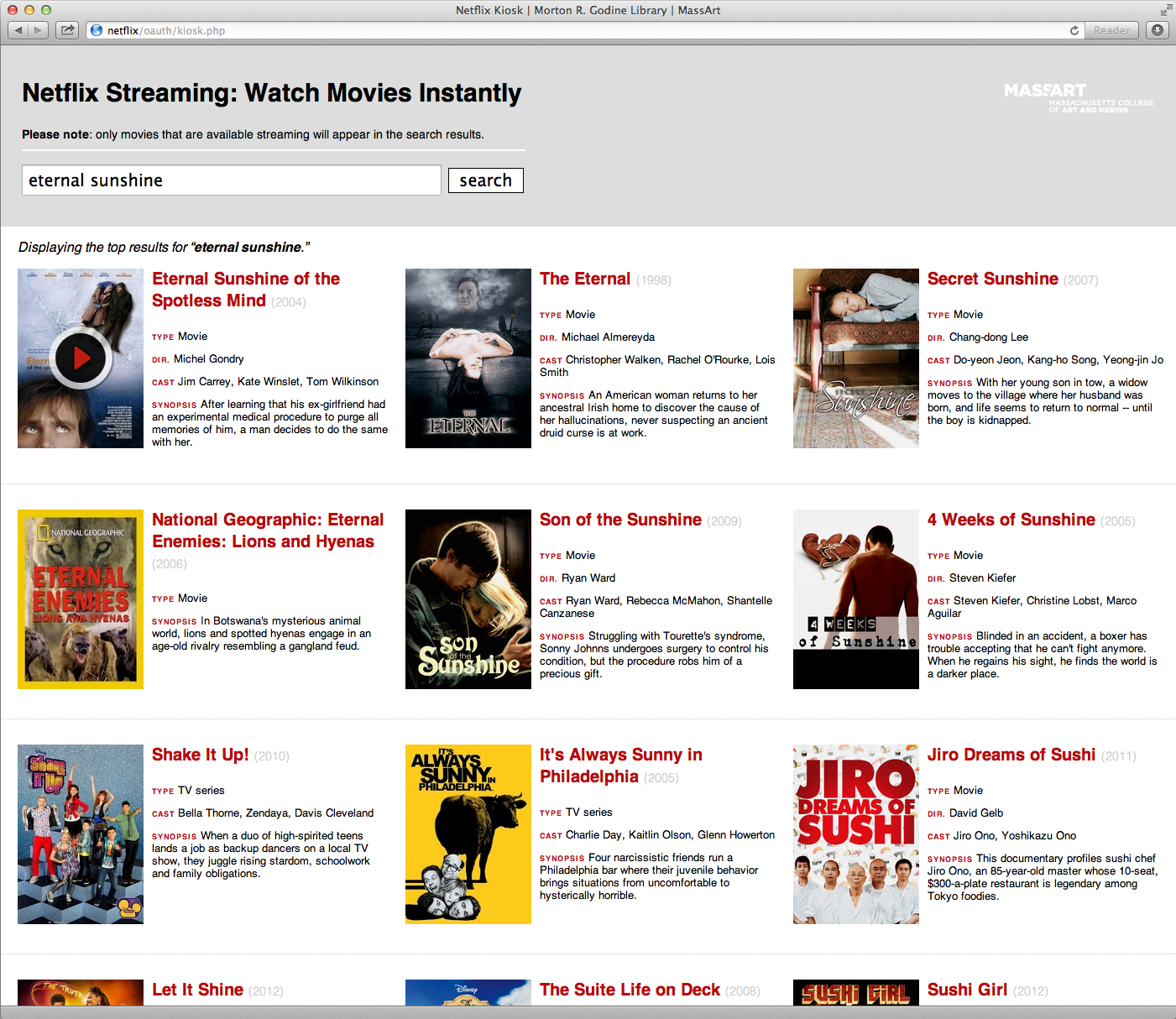Click the Please note streaming notice text
Viewport: 1176px width, 1019px height.
253,134
